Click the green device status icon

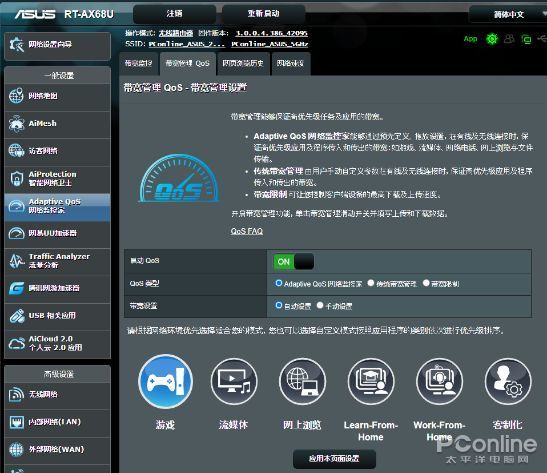[526, 39]
